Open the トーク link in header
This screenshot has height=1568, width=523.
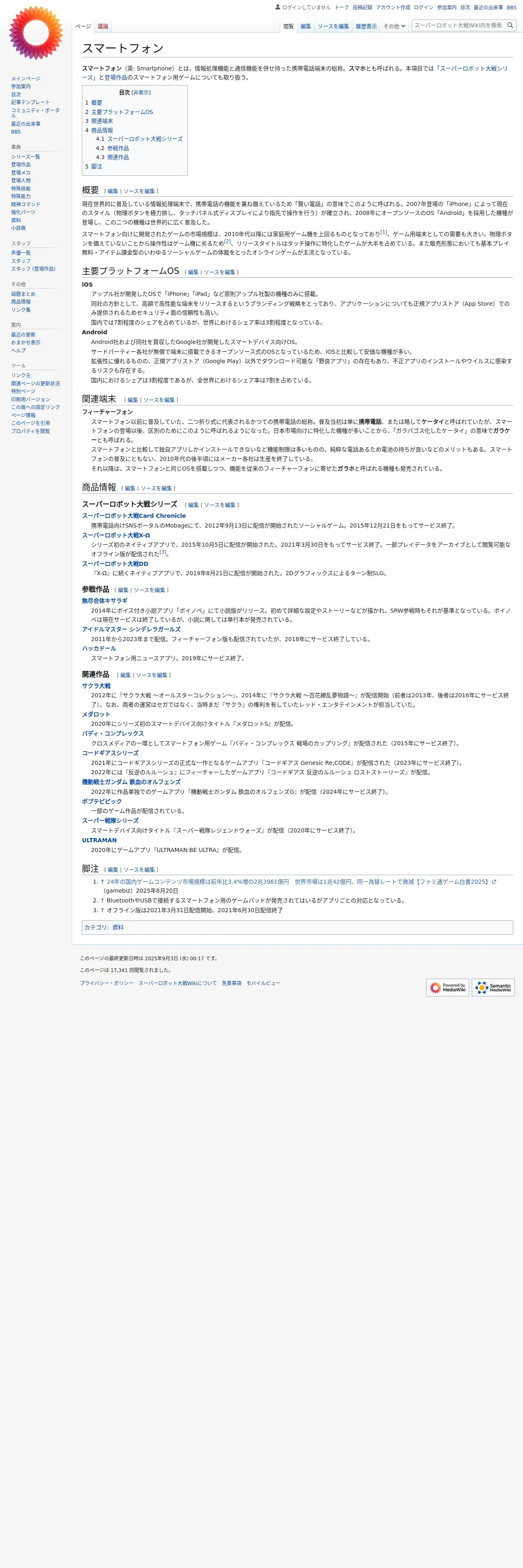342,7
